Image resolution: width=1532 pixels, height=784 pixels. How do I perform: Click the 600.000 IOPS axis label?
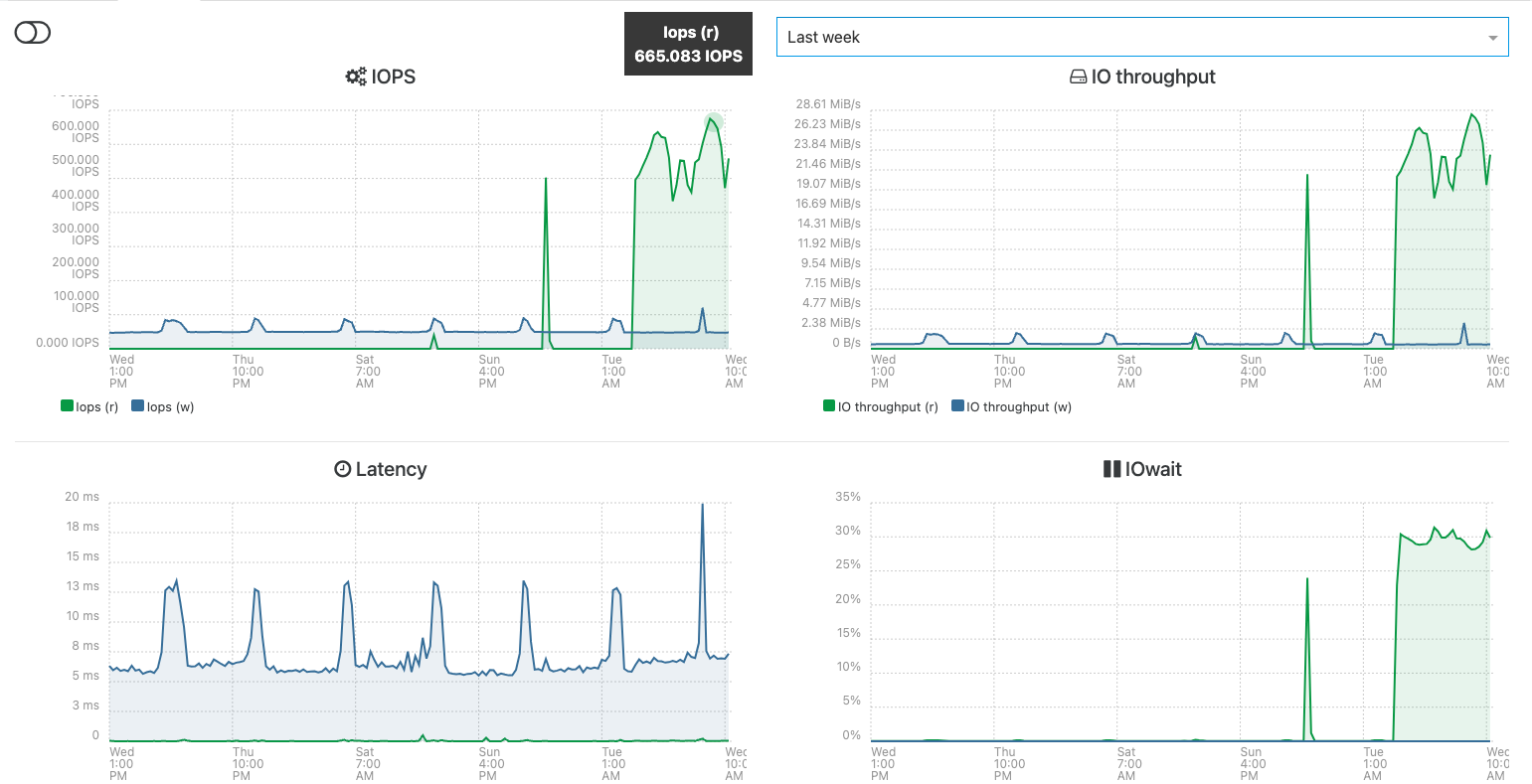tap(76, 132)
